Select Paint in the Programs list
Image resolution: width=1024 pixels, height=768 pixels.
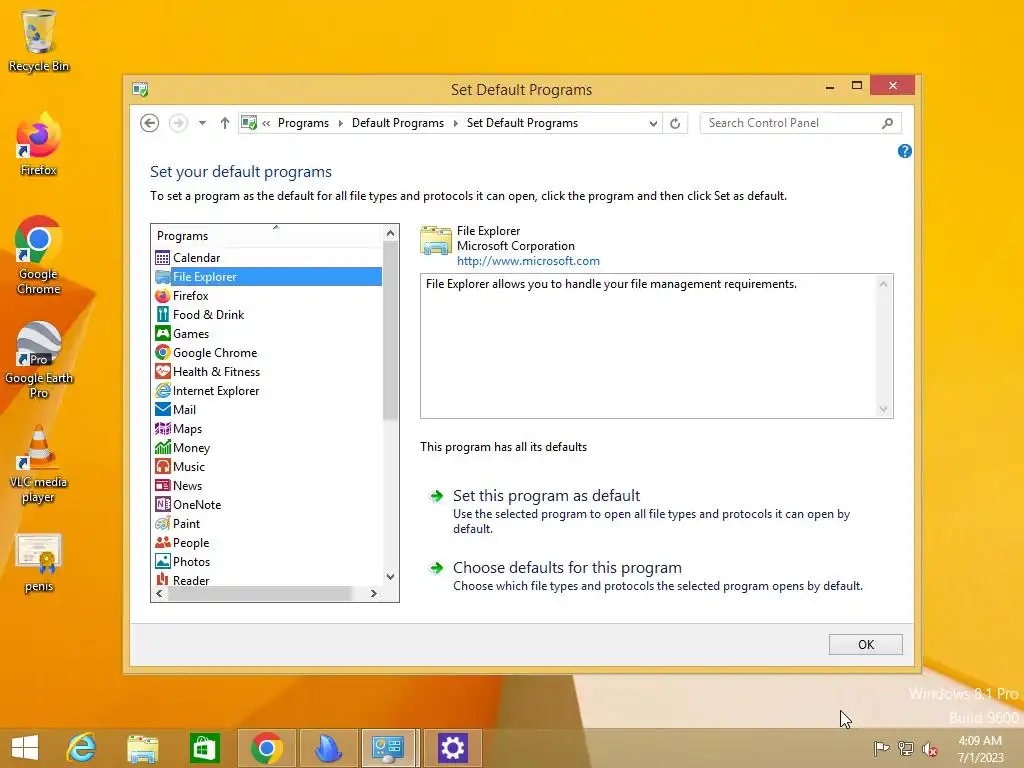coord(268,523)
